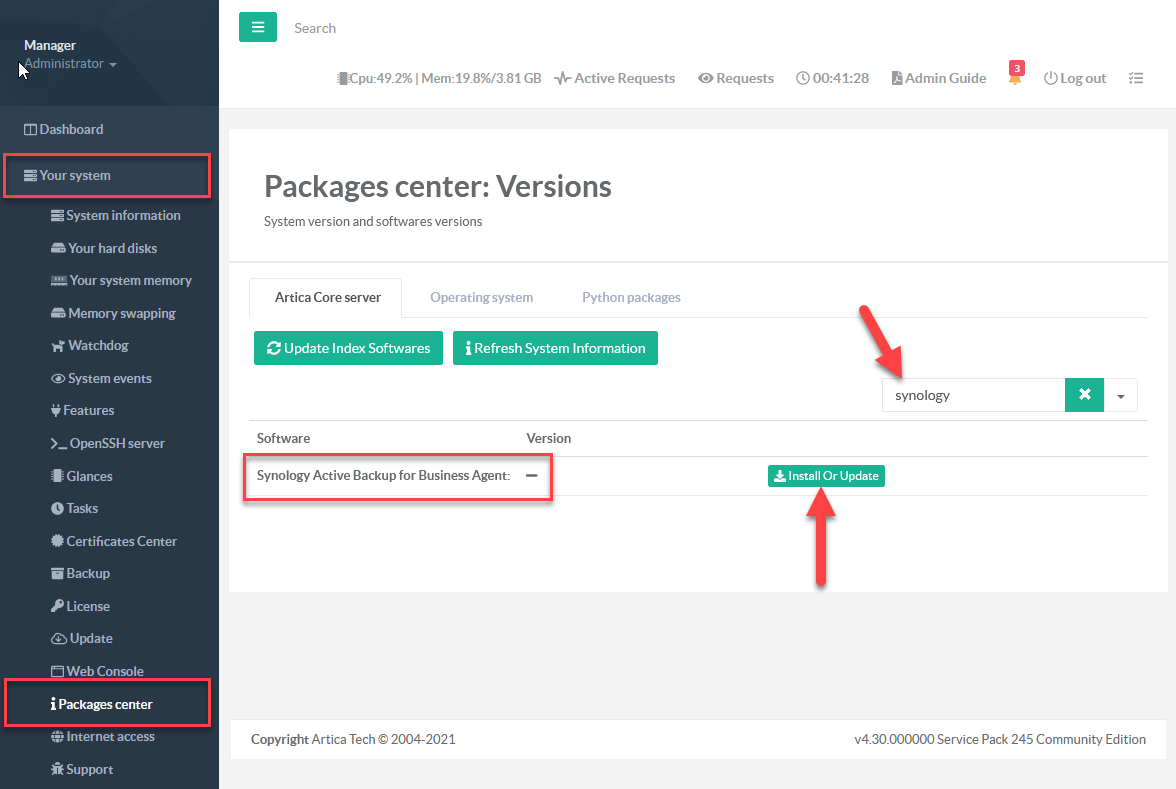Click the green hamburger menu button

tap(257, 28)
